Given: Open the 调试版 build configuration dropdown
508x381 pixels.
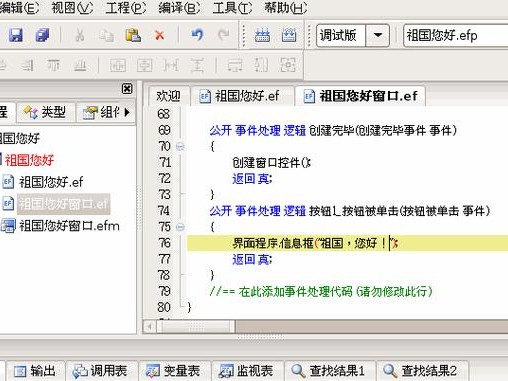Looking at the screenshot, I should [377, 35].
